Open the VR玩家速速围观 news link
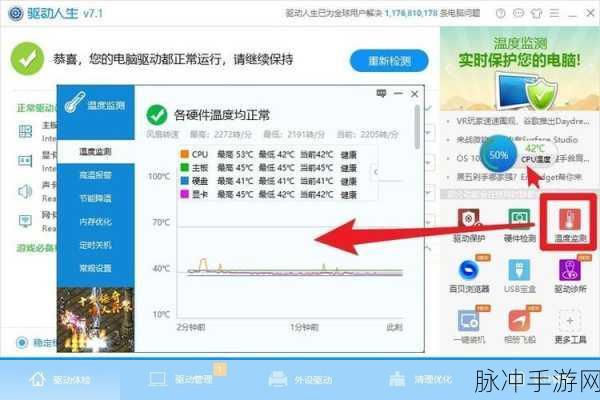Image resolution: width=600 pixels, height=400 pixels. pos(522,121)
